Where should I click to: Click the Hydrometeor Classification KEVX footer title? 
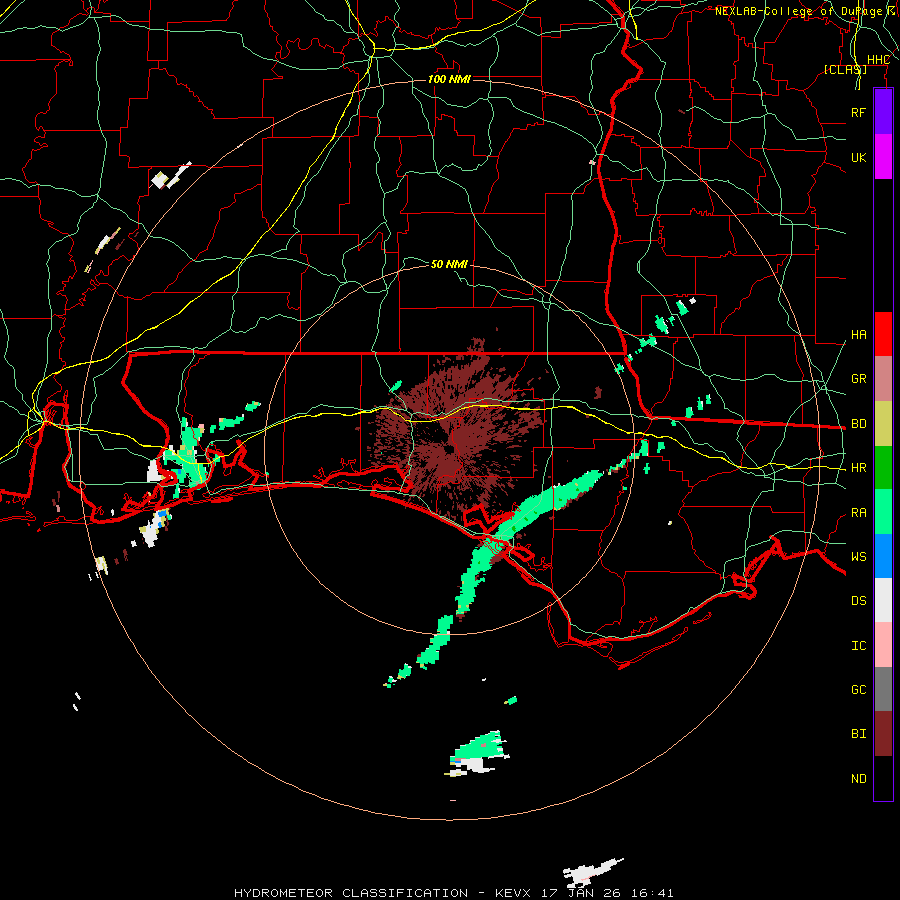pos(453,893)
